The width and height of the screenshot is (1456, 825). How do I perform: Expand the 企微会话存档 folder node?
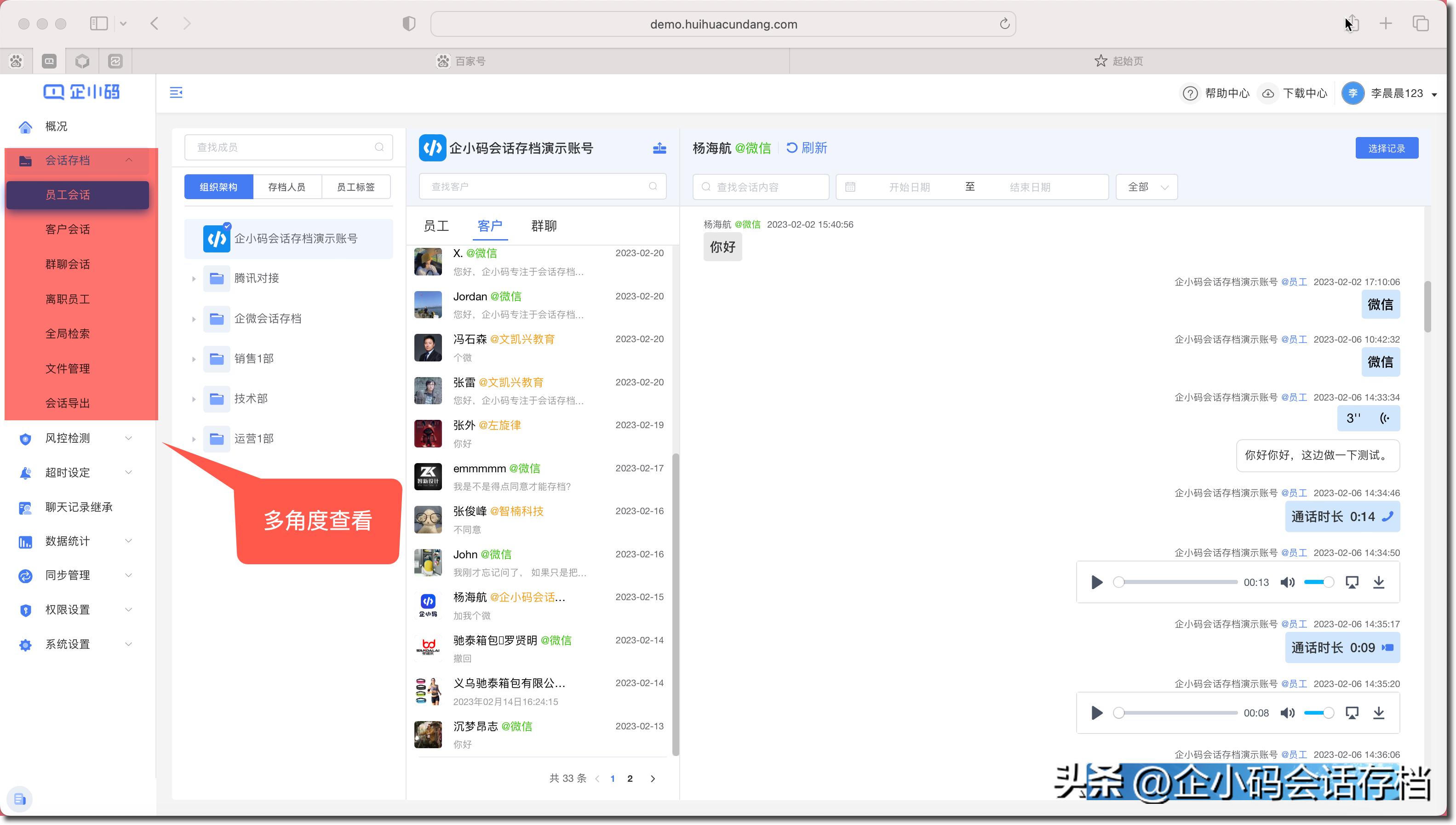pos(193,319)
